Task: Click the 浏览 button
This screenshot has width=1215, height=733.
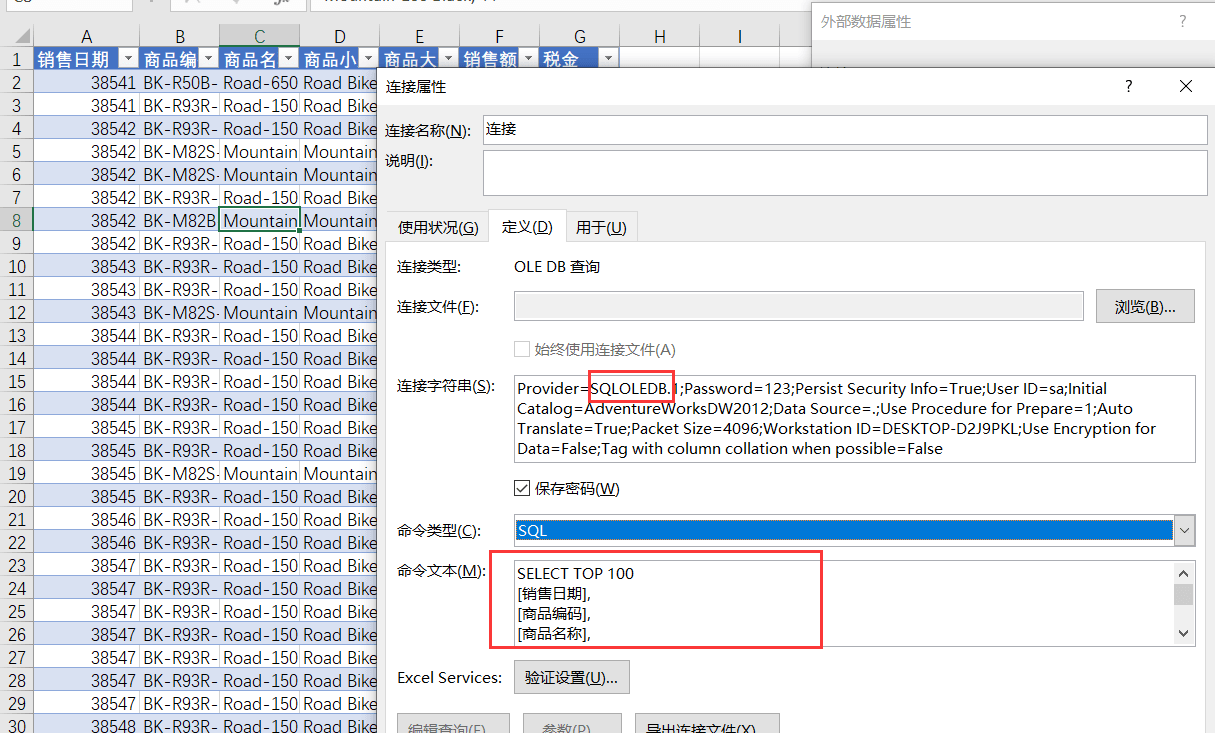Action: (x=1145, y=307)
